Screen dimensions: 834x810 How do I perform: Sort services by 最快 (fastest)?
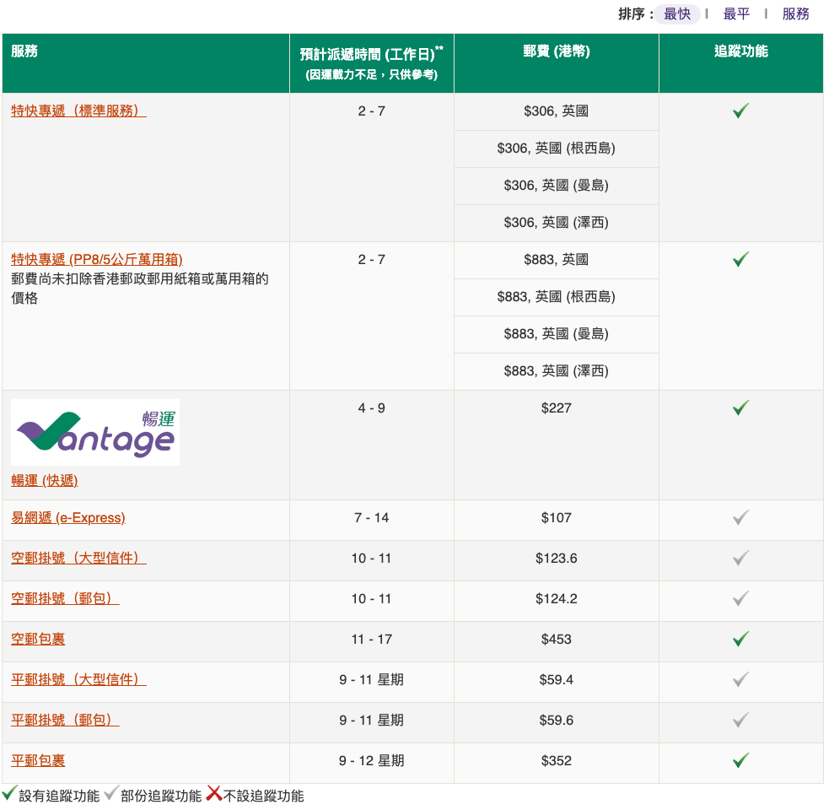point(677,14)
